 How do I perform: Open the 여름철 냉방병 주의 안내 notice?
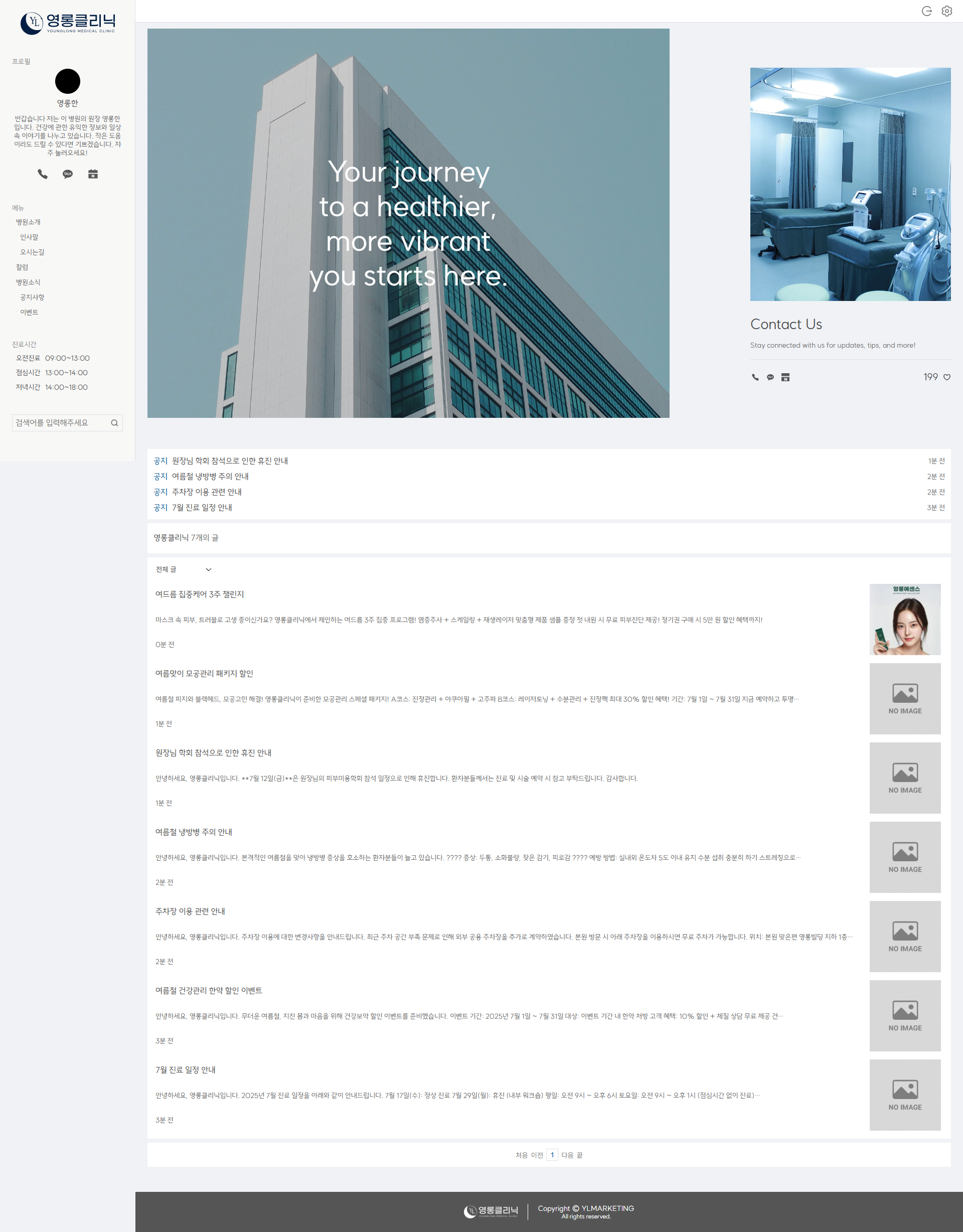(x=210, y=477)
